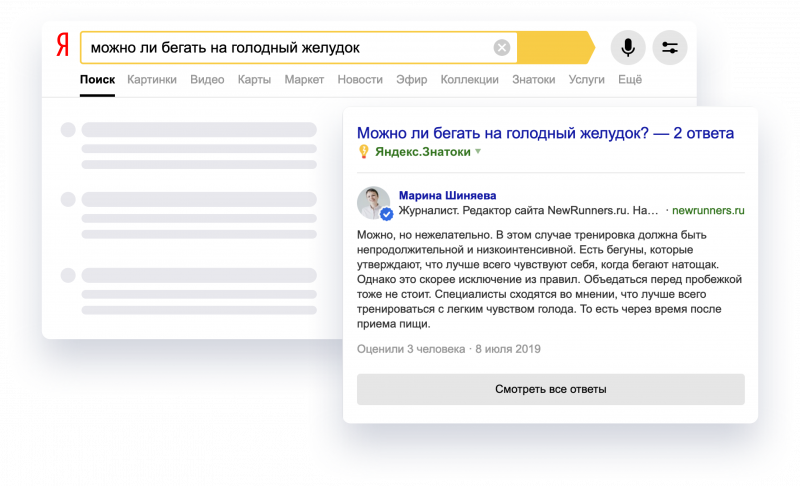Open the answer title link
The image size is (800, 486).
click(545, 133)
